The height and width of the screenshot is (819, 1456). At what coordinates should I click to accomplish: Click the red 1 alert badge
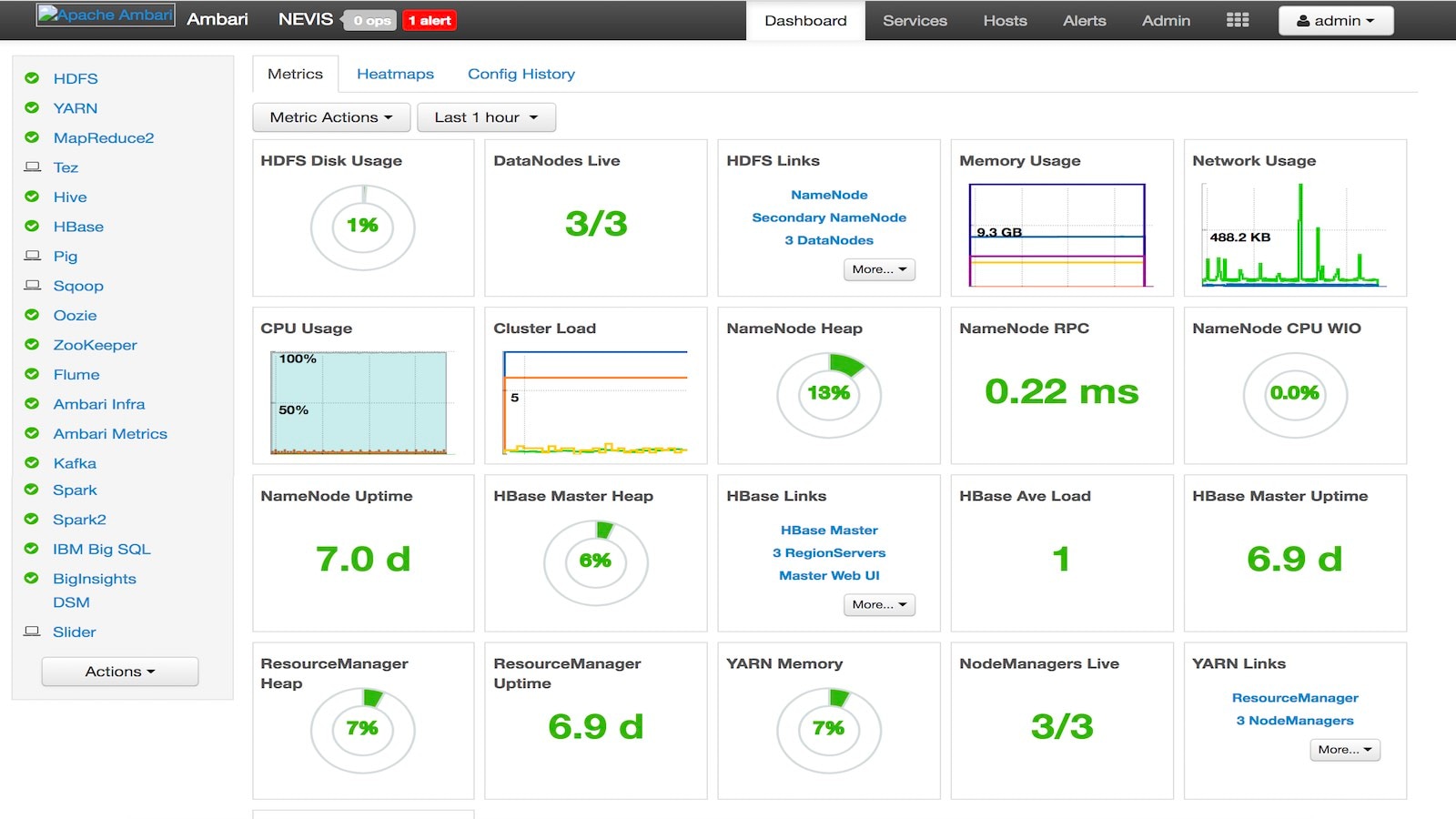click(x=429, y=20)
